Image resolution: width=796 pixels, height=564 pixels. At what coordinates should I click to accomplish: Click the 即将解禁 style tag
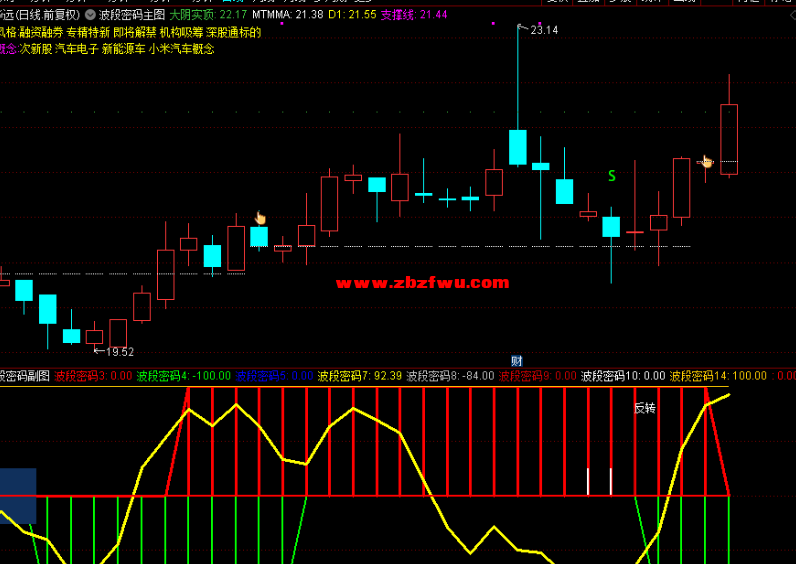click(135, 32)
